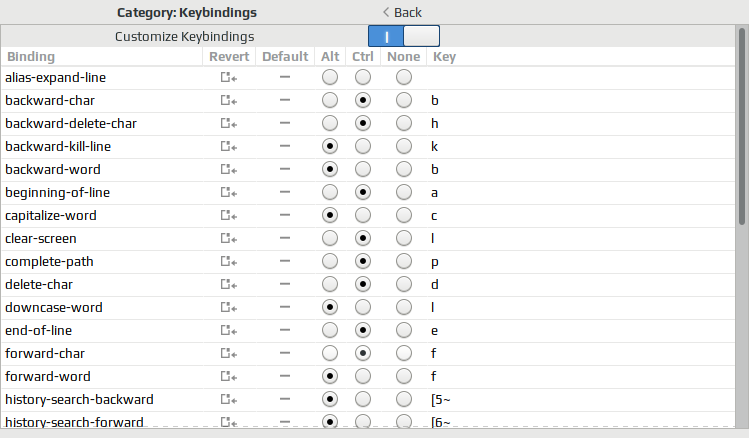Click revert icon for alias-expand-line
This screenshot has width=749, height=438.
point(229,77)
